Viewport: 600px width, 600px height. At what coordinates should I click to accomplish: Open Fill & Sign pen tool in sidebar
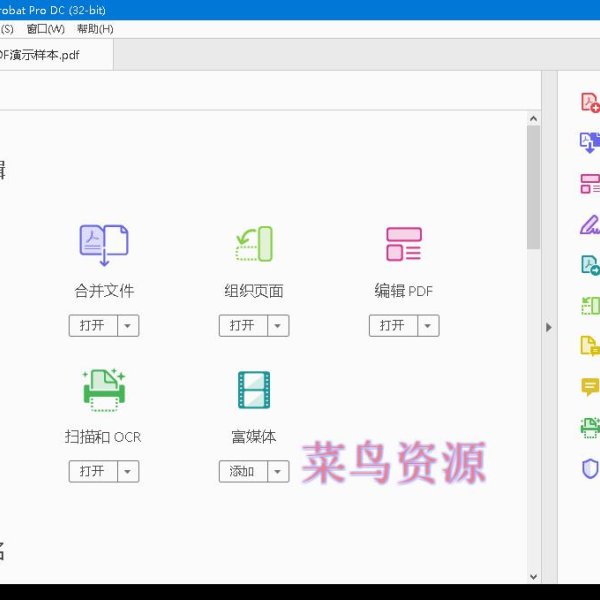pos(590,225)
